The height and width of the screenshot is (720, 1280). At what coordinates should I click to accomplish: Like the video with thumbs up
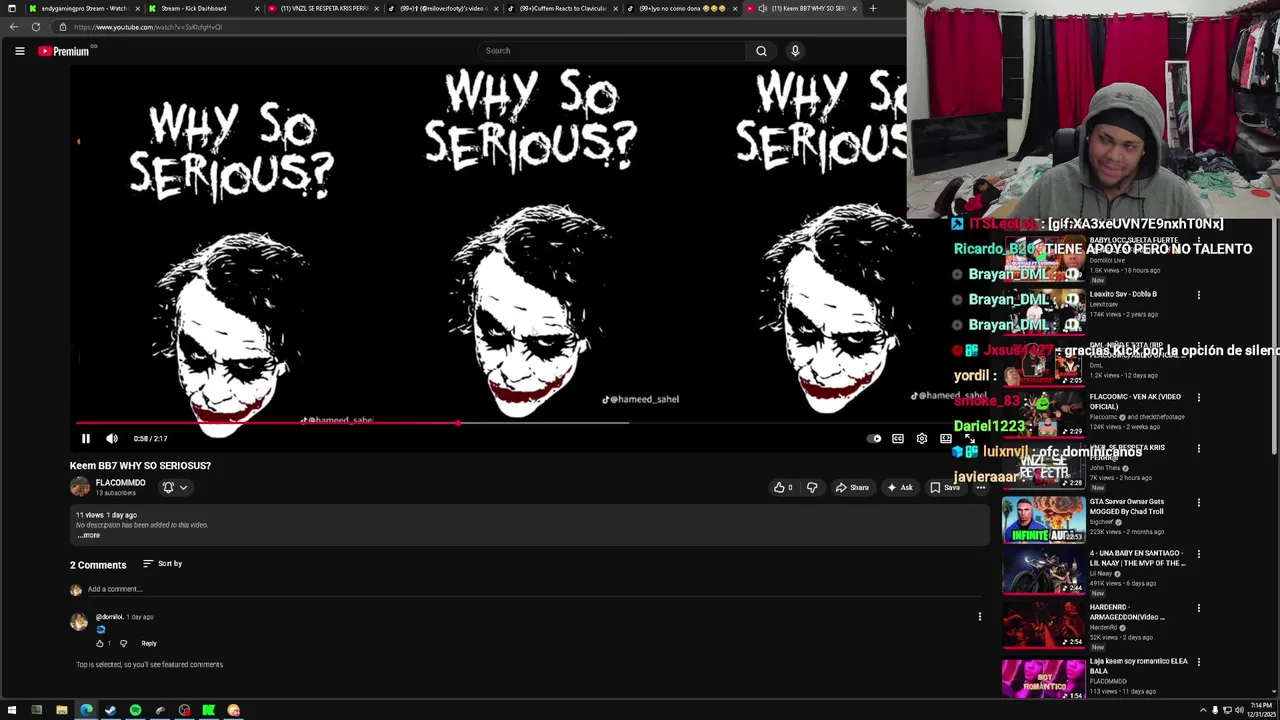click(783, 487)
